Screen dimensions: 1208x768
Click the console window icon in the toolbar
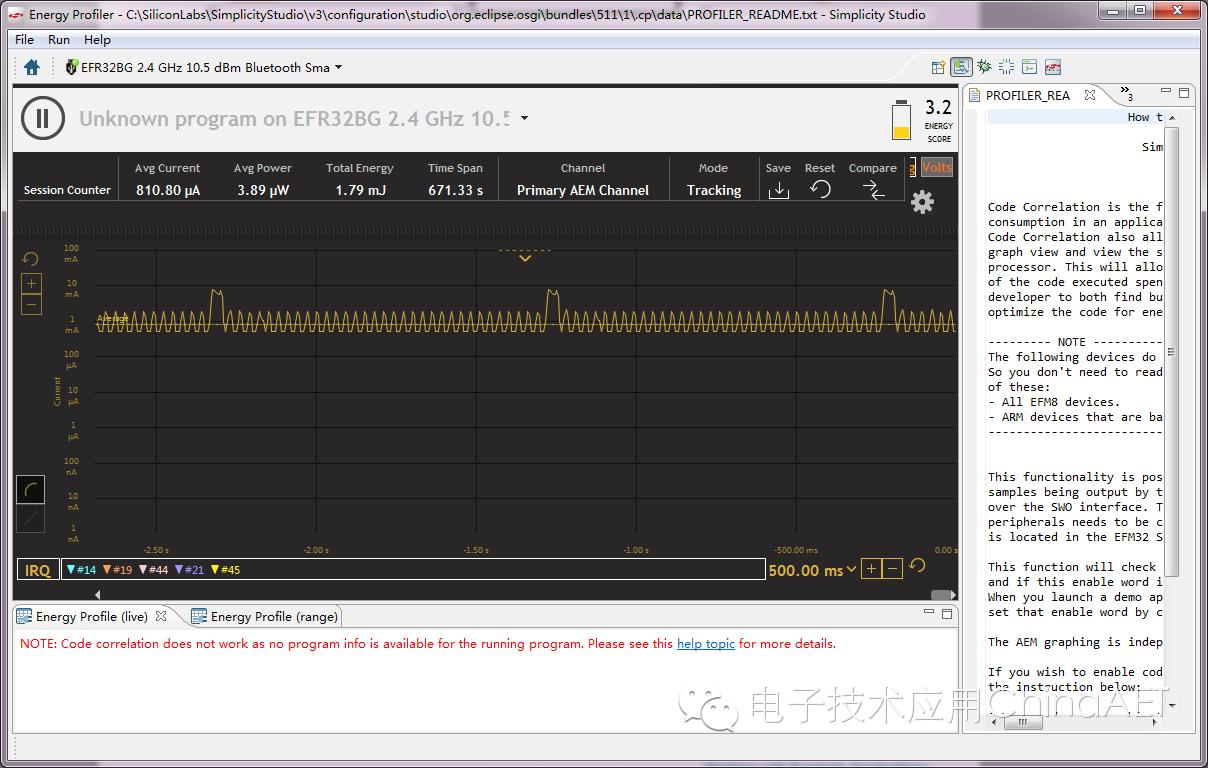[x=1030, y=66]
